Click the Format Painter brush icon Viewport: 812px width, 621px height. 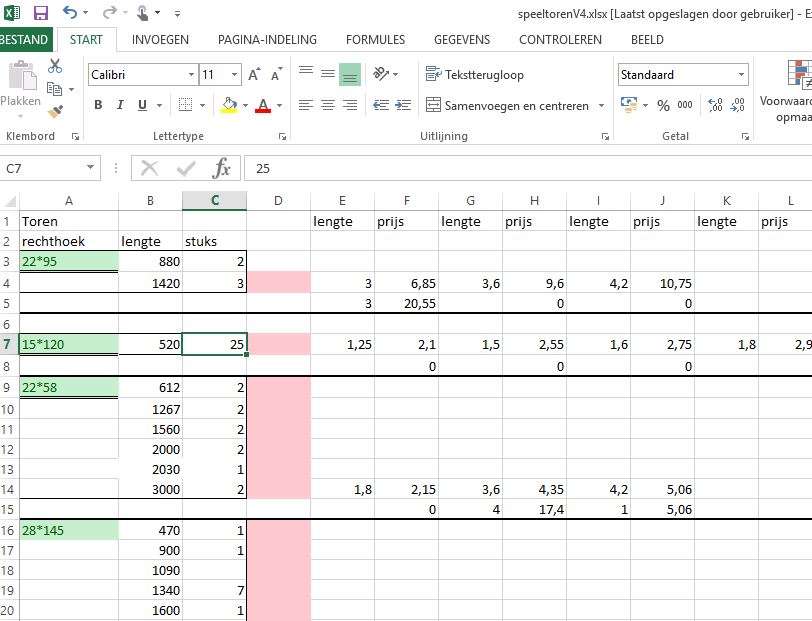click(x=55, y=112)
